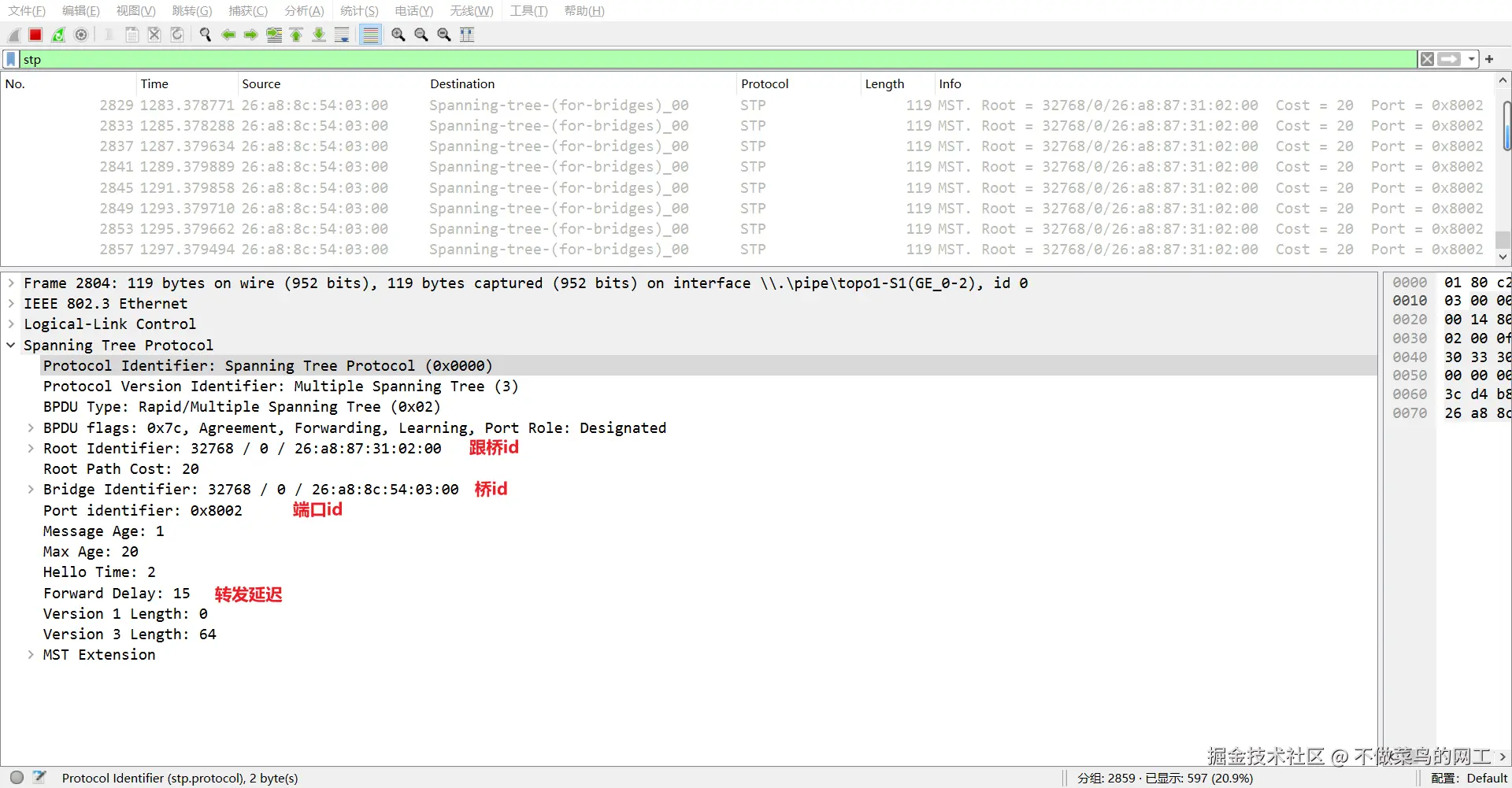Open the 文件(F) menu
The width and height of the screenshot is (1512, 788).
click(27, 11)
